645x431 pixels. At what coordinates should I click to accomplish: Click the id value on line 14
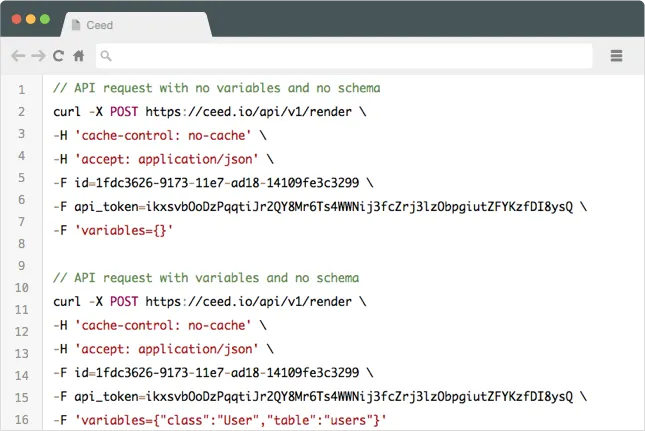[227, 373]
